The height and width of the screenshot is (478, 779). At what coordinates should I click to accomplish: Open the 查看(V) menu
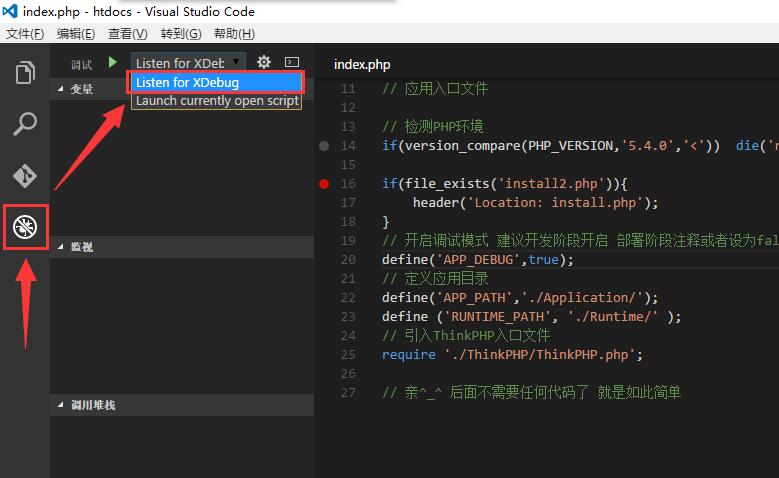pos(128,34)
